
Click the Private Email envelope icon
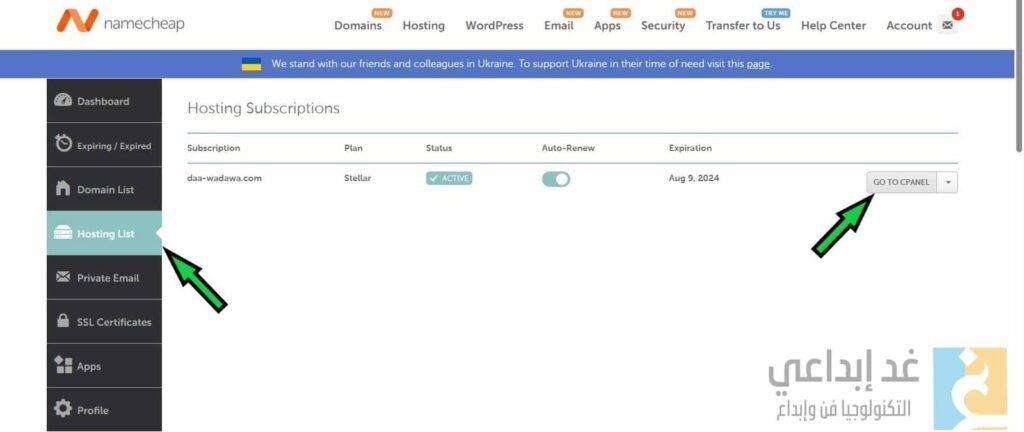click(x=63, y=277)
